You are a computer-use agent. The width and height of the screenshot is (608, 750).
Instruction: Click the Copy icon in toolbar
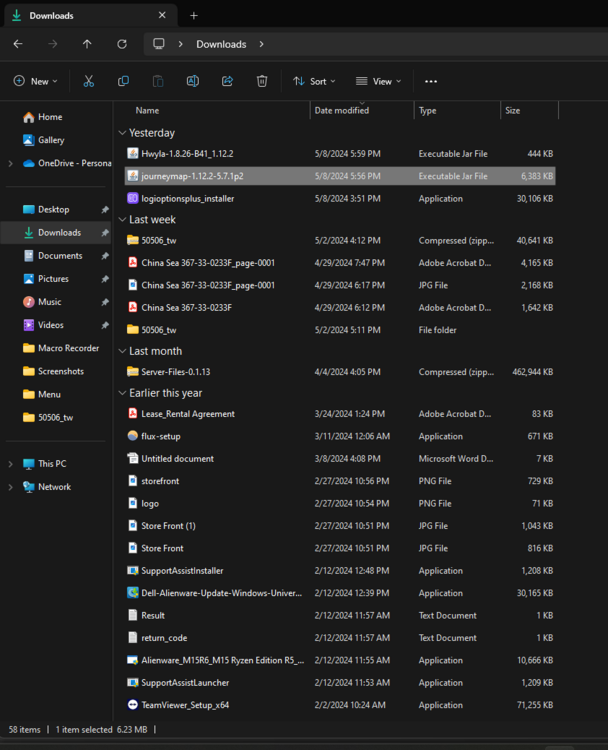[x=123, y=81]
